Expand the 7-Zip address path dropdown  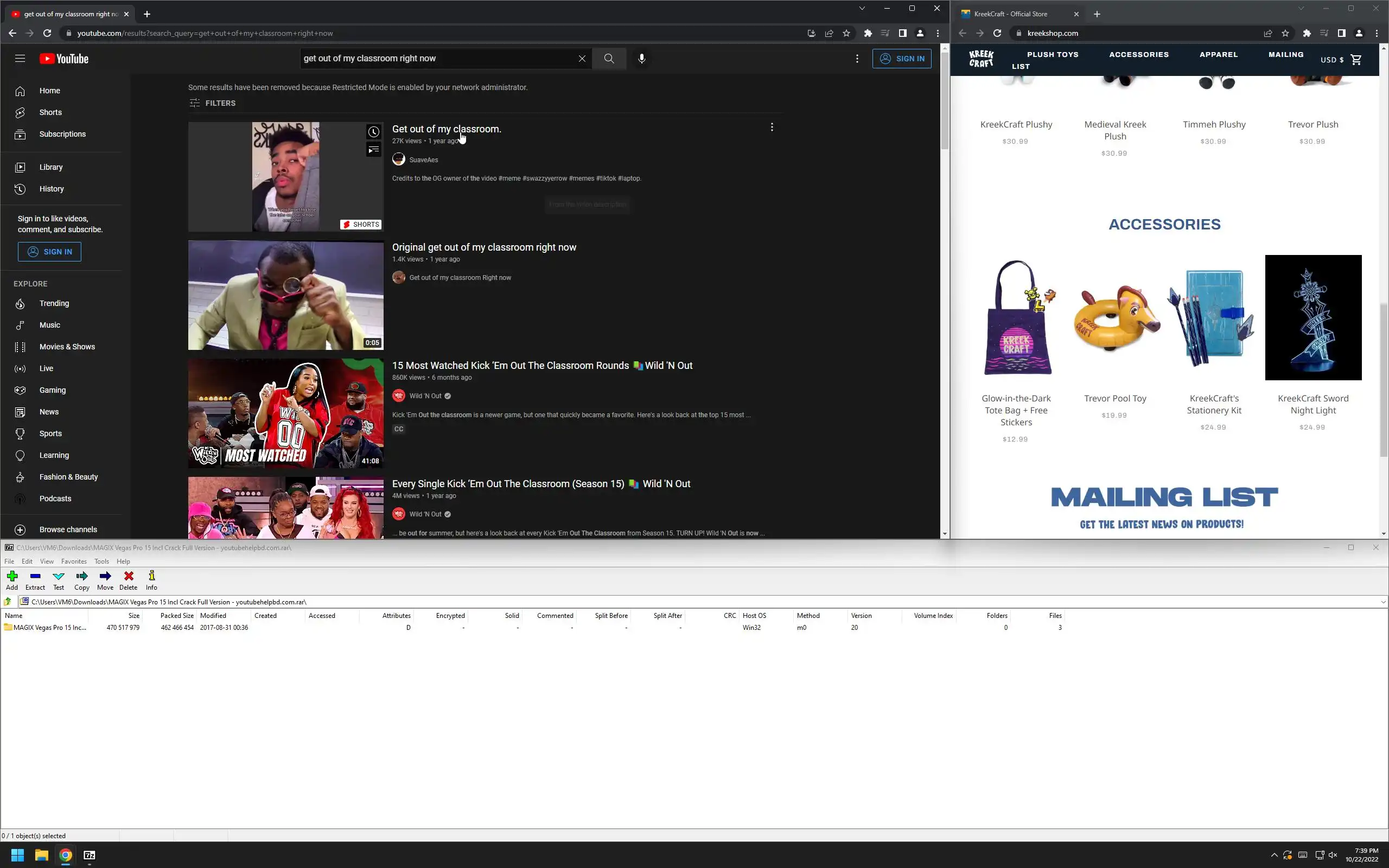click(x=1382, y=602)
